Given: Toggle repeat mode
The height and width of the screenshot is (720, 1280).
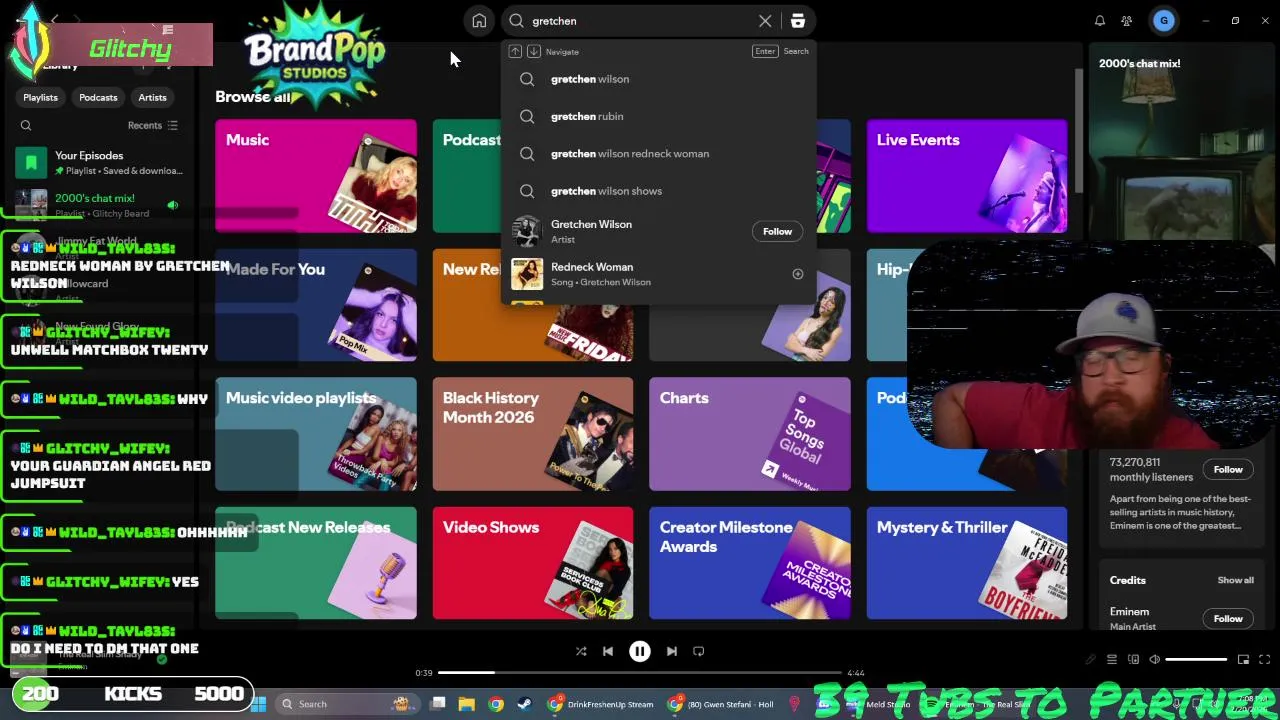Looking at the screenshot, I should (699, 651).
